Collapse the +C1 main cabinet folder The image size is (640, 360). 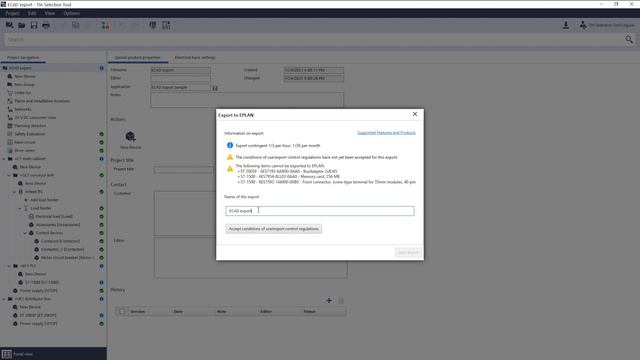(x=4, y=159)
